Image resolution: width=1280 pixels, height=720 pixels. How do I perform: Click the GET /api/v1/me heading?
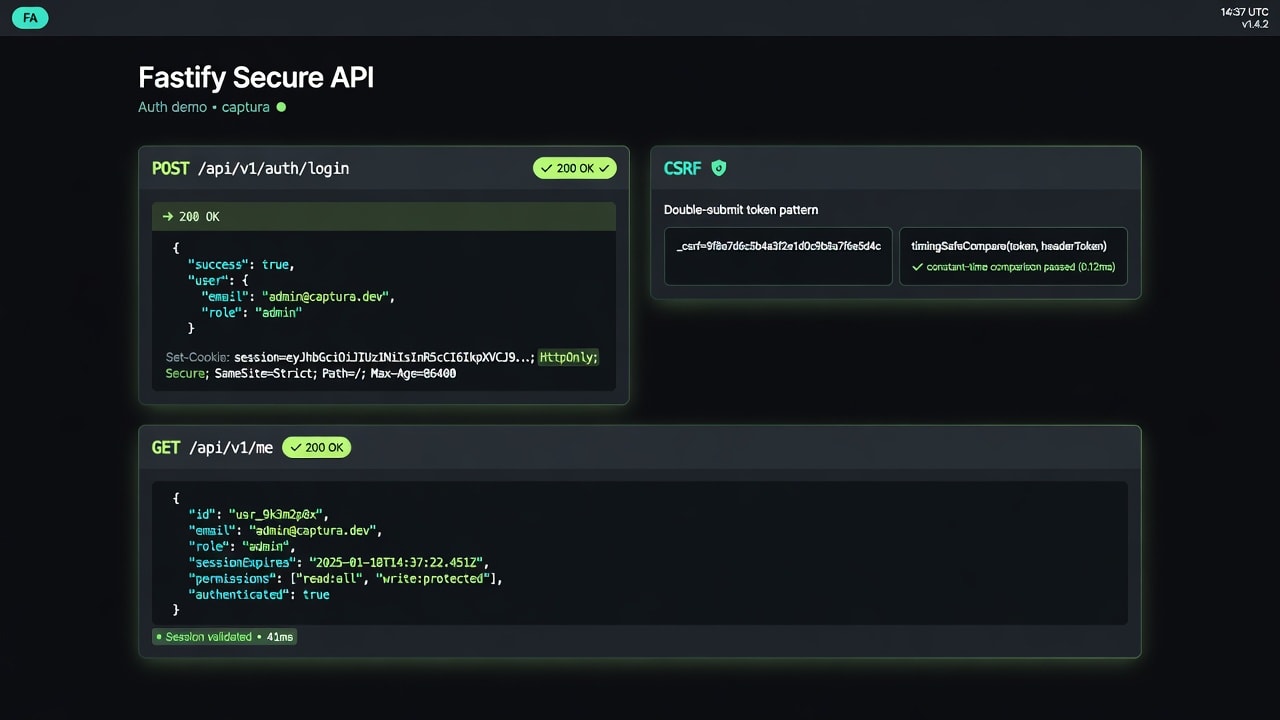click(212, 447)
